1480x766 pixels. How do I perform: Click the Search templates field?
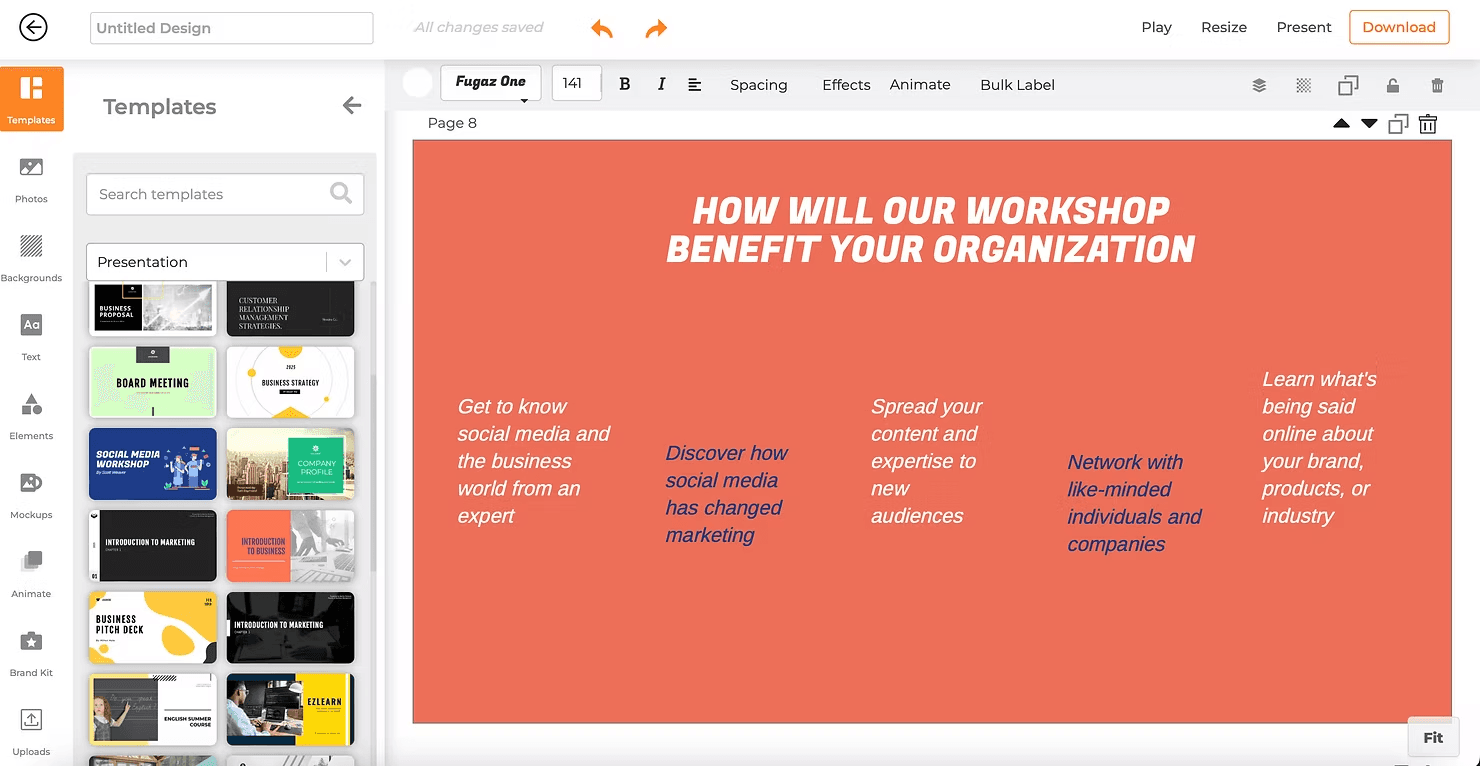tap(225, 194)
